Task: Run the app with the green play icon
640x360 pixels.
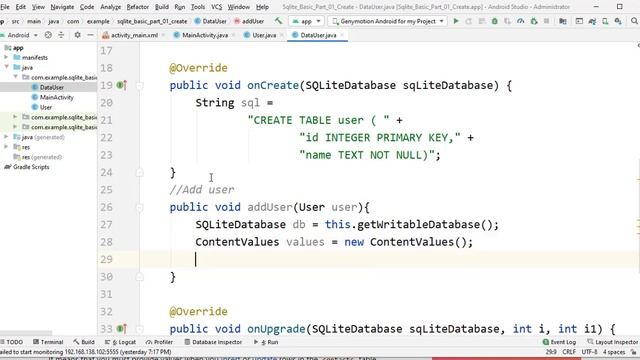Action: 456,21
